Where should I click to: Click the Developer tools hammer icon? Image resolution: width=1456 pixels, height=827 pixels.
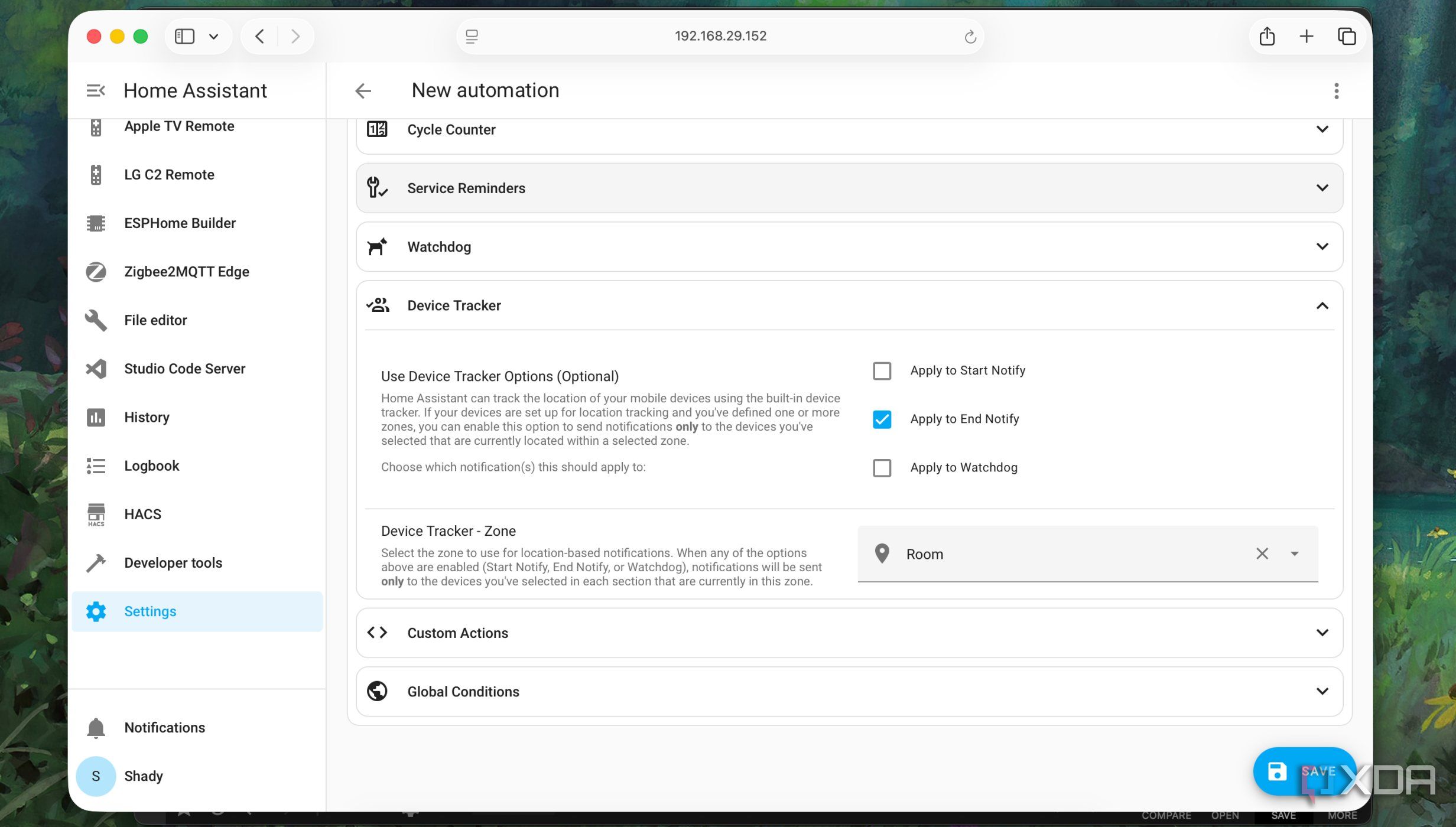[96, 563]
